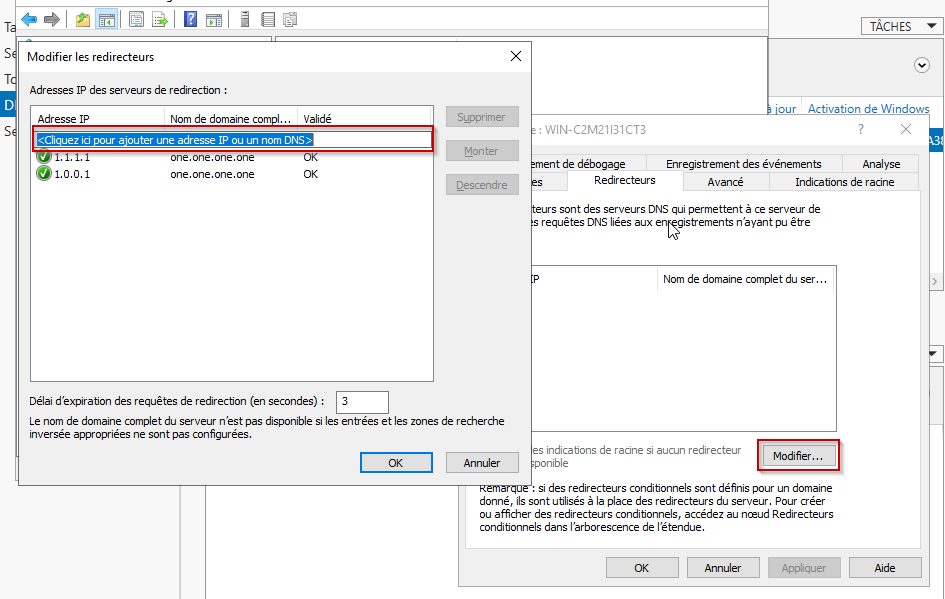Viewport: 945px width, 599px height.
Task: Click Nom de domaine complet du ser… header
Action: (745, 279)
